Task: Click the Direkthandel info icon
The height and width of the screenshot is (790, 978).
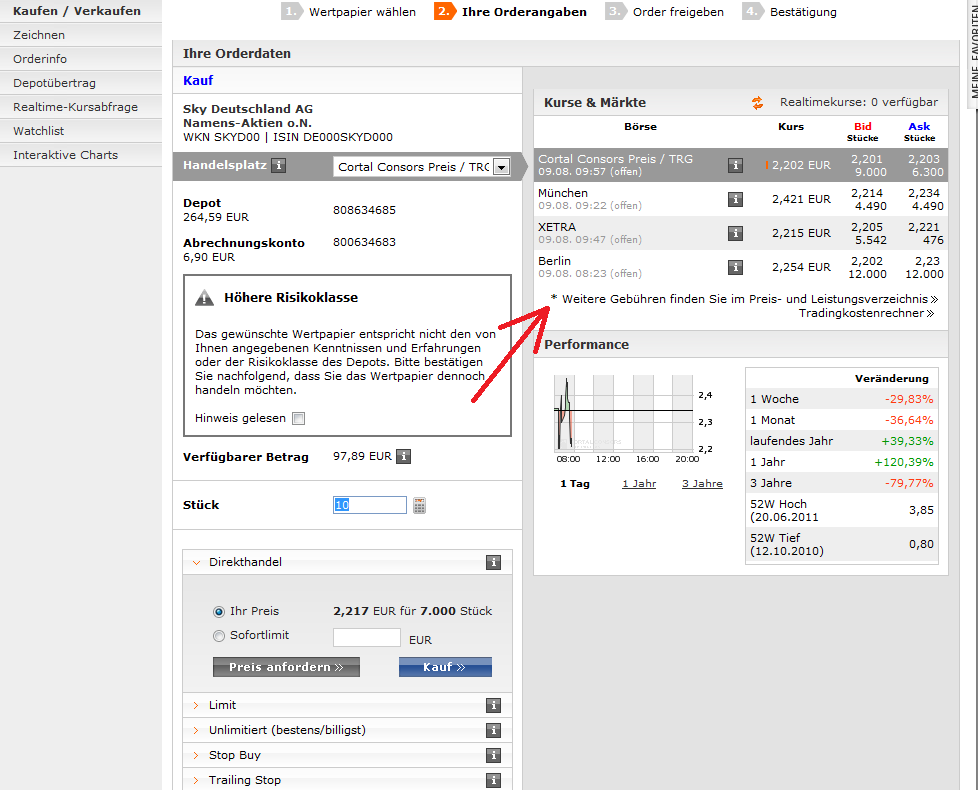Action: coord(493,562)
